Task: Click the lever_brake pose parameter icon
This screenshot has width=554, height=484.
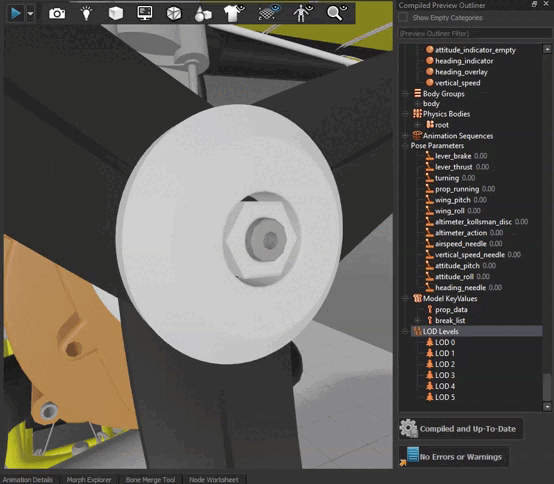Action: tap(430, 156)
